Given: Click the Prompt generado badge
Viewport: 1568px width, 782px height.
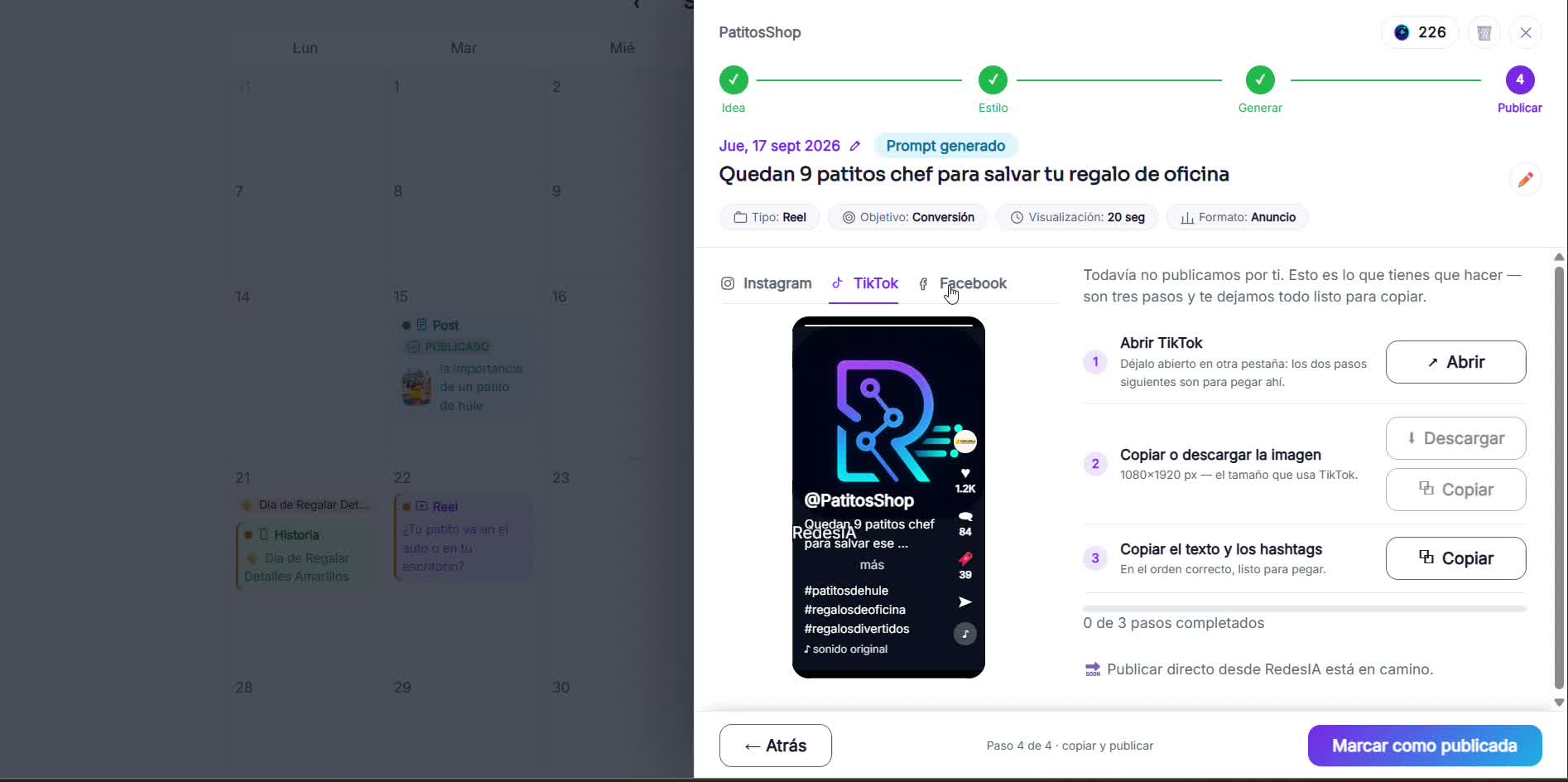Looking at the screenshot, I should pos(945,146).
